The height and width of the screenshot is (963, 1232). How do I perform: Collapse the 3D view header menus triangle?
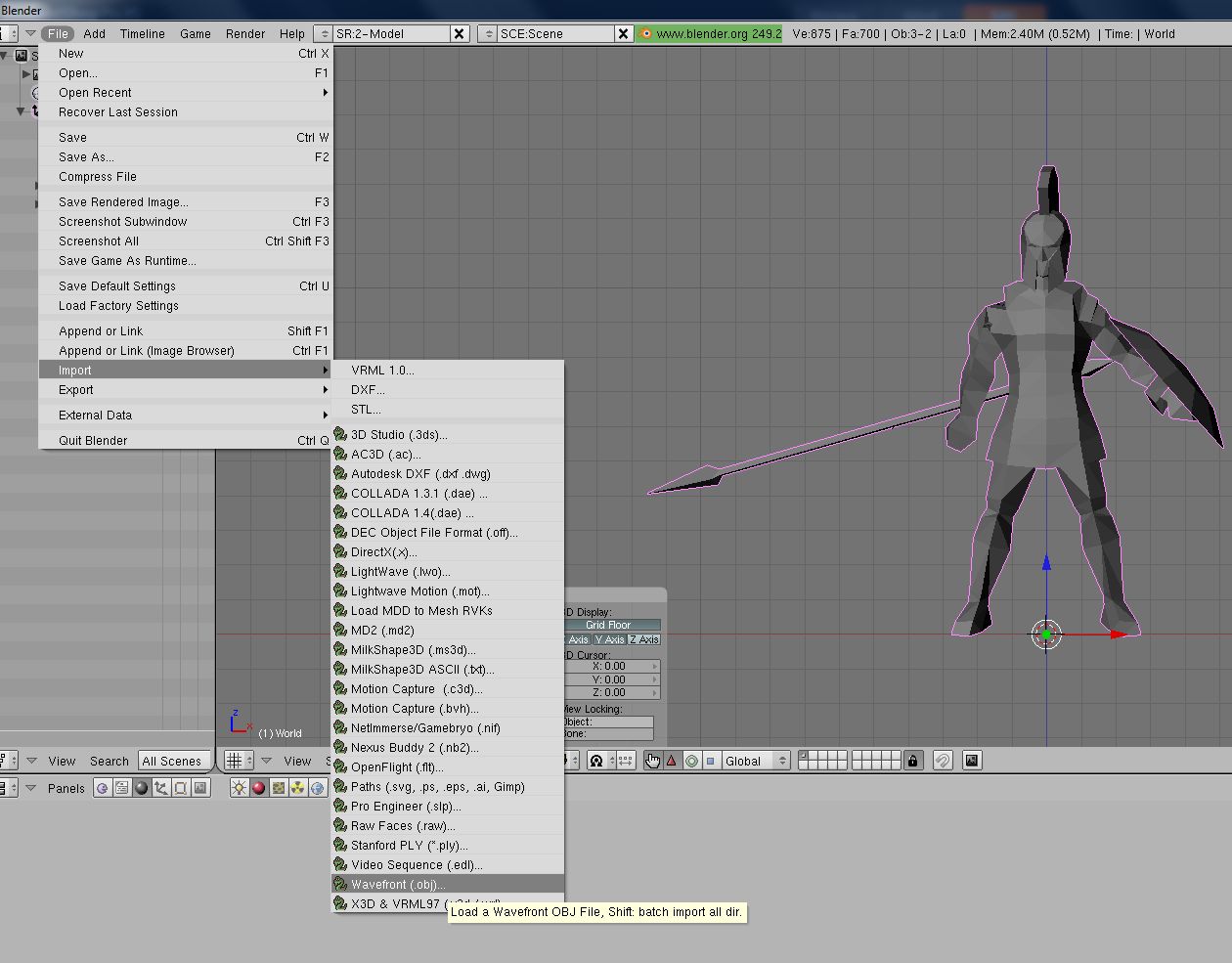(x=266, y=761)
